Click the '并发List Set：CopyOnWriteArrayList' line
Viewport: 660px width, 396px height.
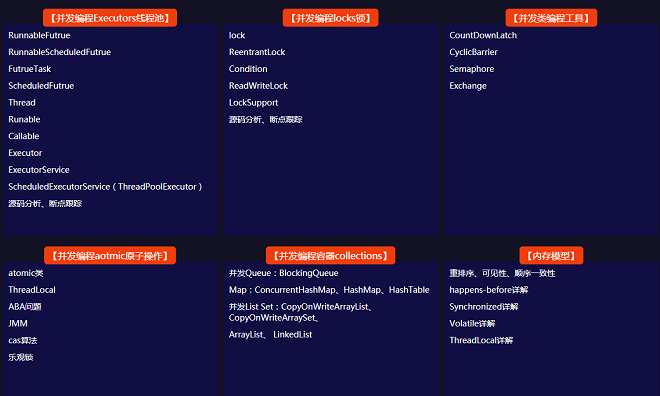(x=301, y=307)
